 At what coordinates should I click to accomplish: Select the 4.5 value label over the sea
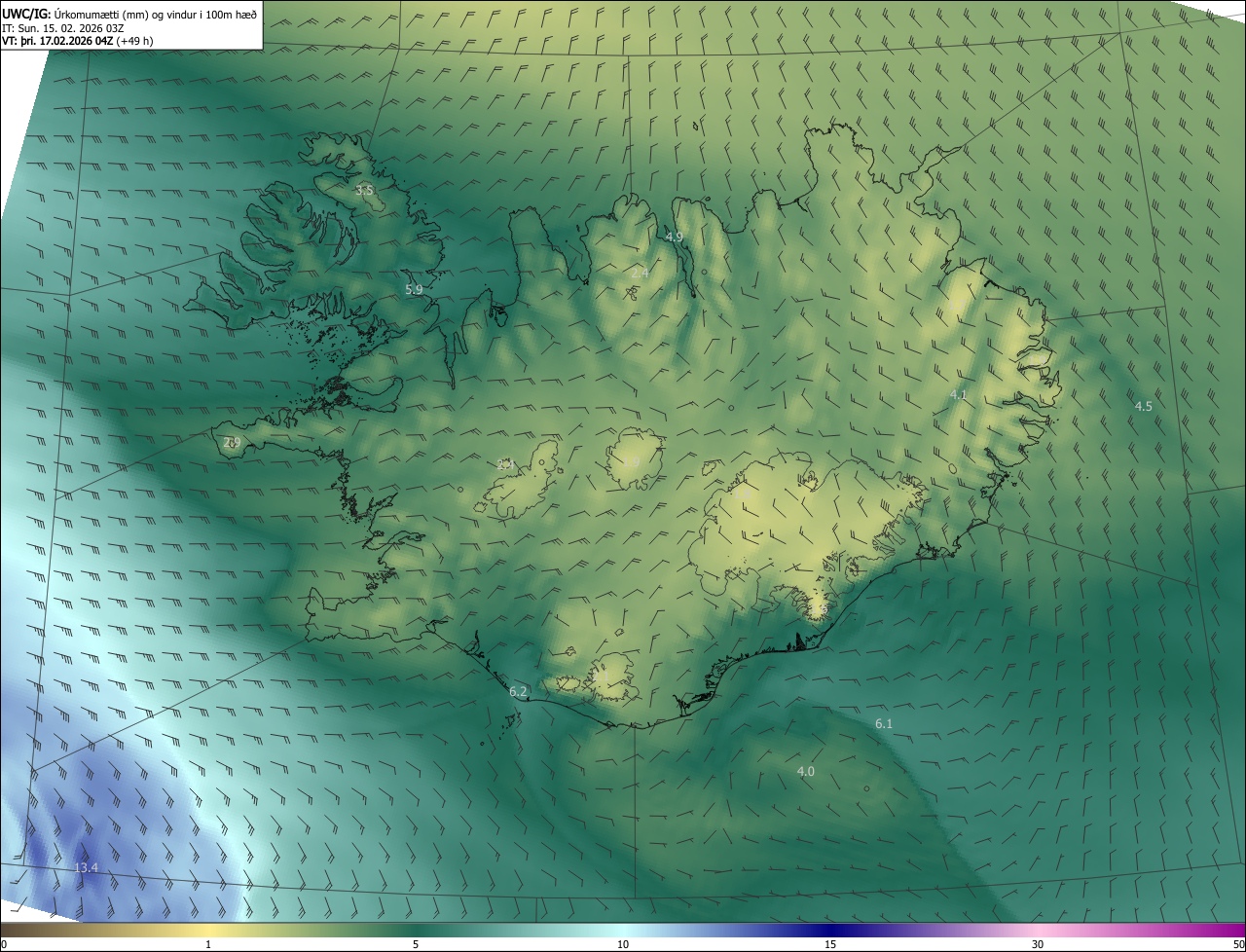1144,406
